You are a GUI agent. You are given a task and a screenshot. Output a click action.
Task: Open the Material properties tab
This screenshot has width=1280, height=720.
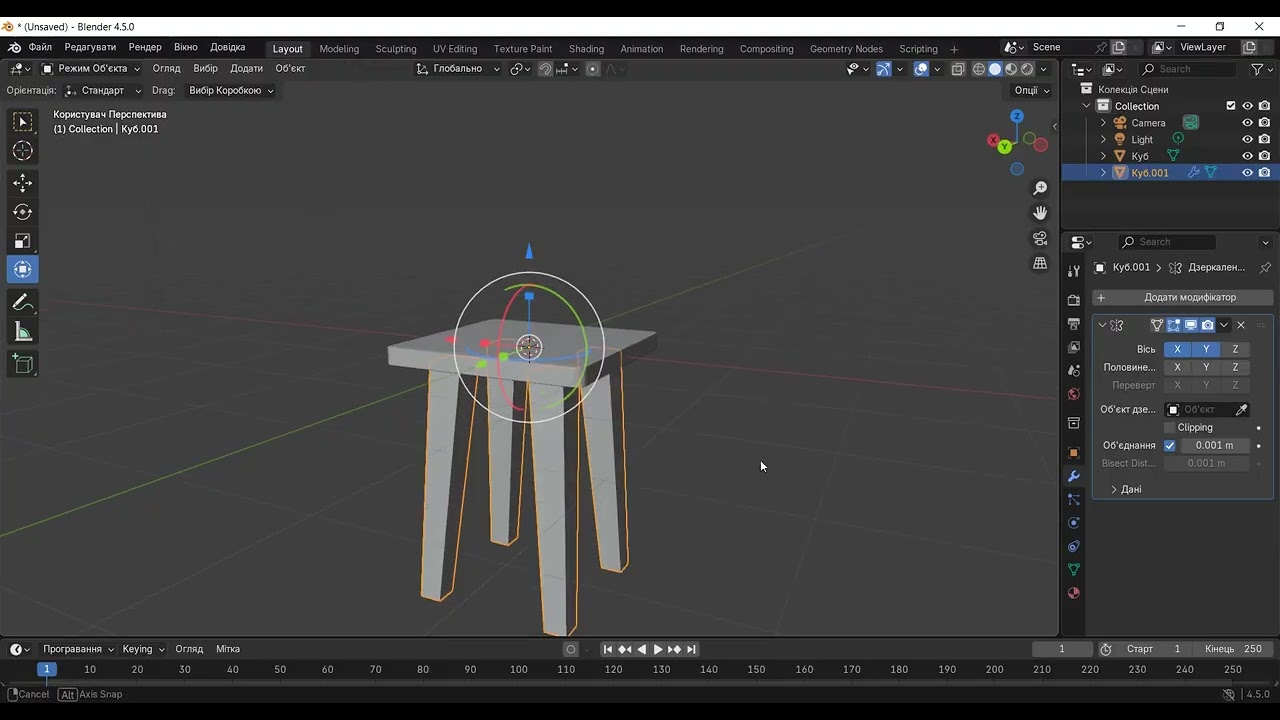(x=1074, y=593)
